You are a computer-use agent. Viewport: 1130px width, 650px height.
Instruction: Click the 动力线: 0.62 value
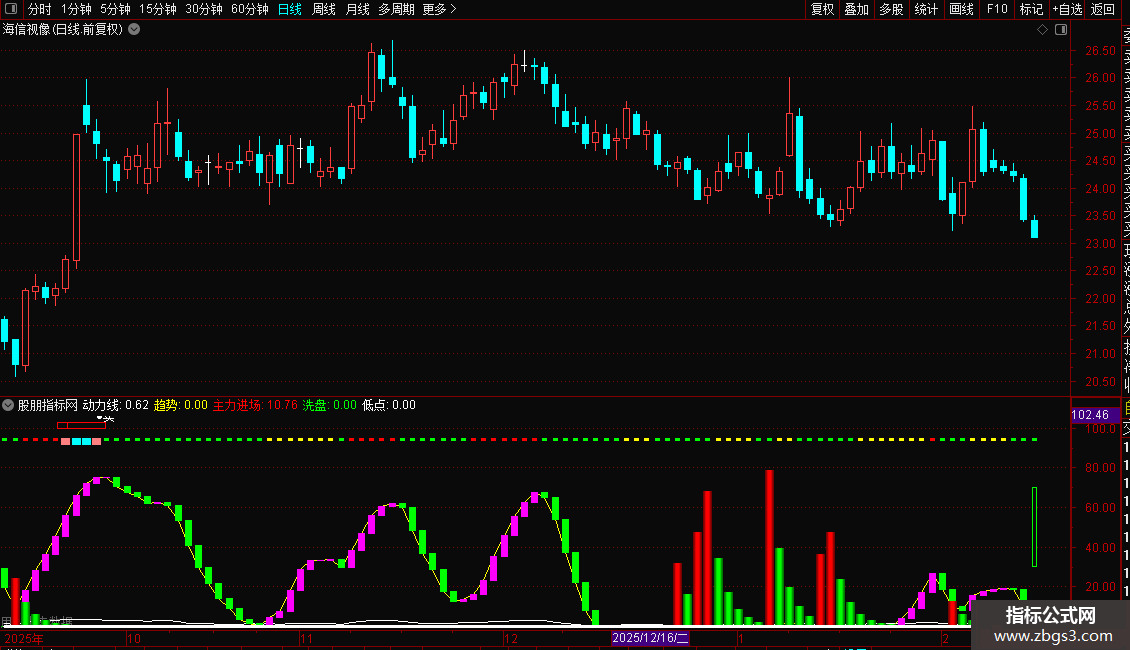(x=115, y=405)
